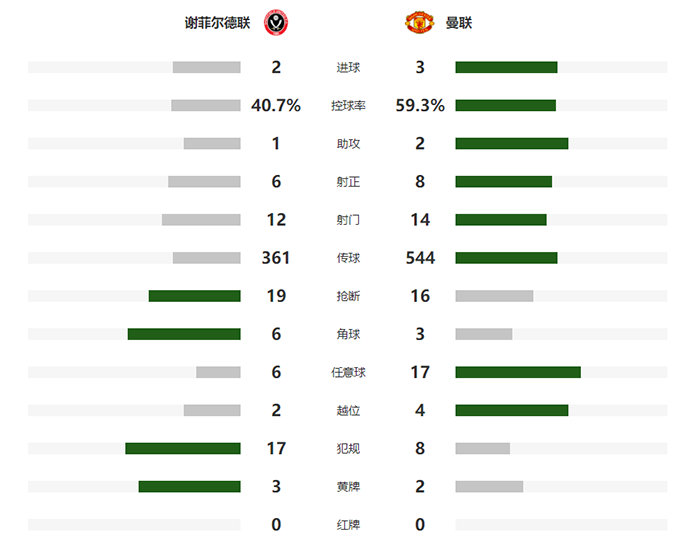Select the 射门 stat label

point(348,220)
